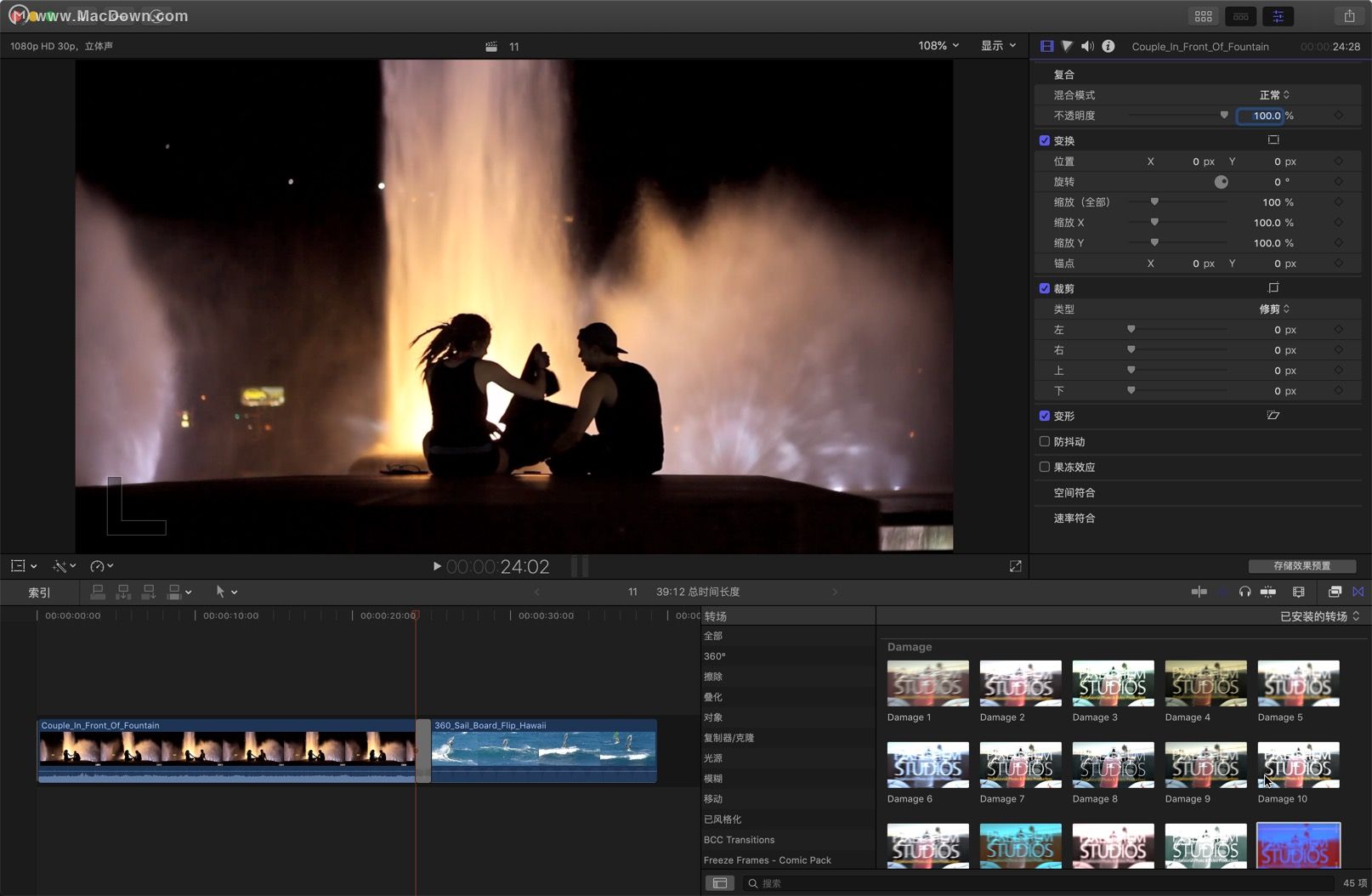Click append clip edit icon
1372x896 pixels.
click(x=149, y=592)
